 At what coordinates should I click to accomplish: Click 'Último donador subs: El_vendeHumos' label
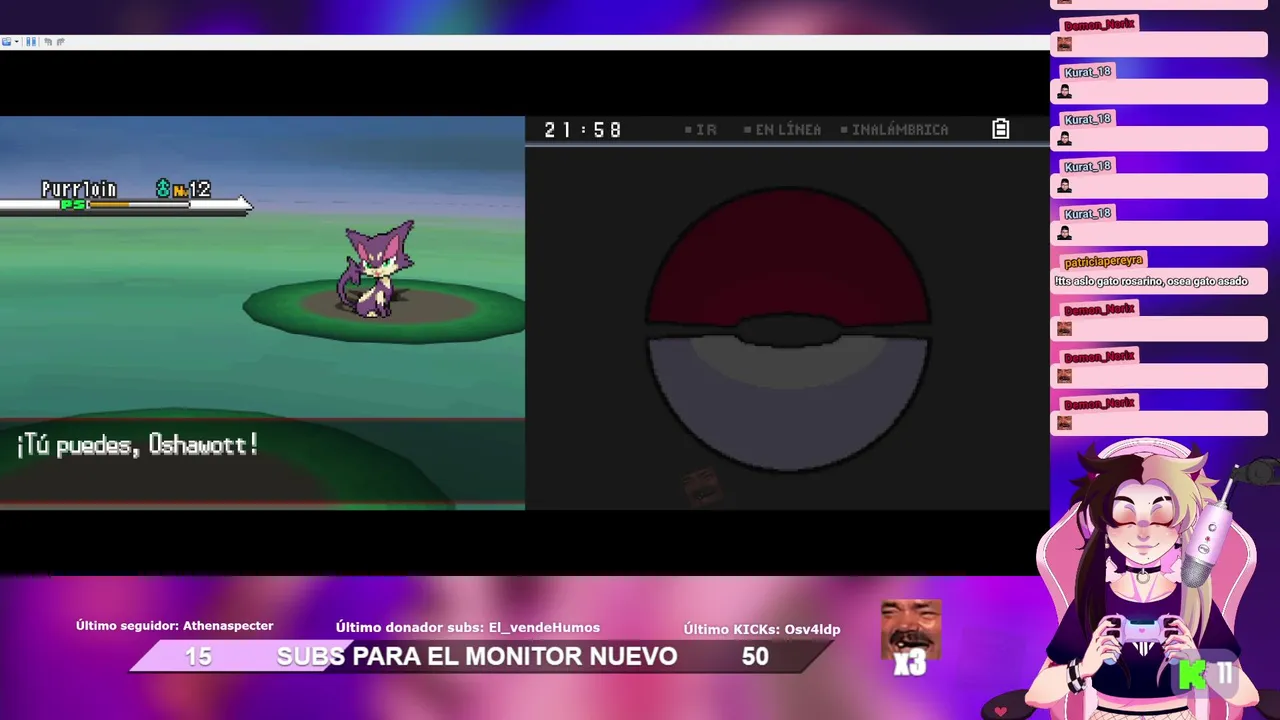(468, 628)
